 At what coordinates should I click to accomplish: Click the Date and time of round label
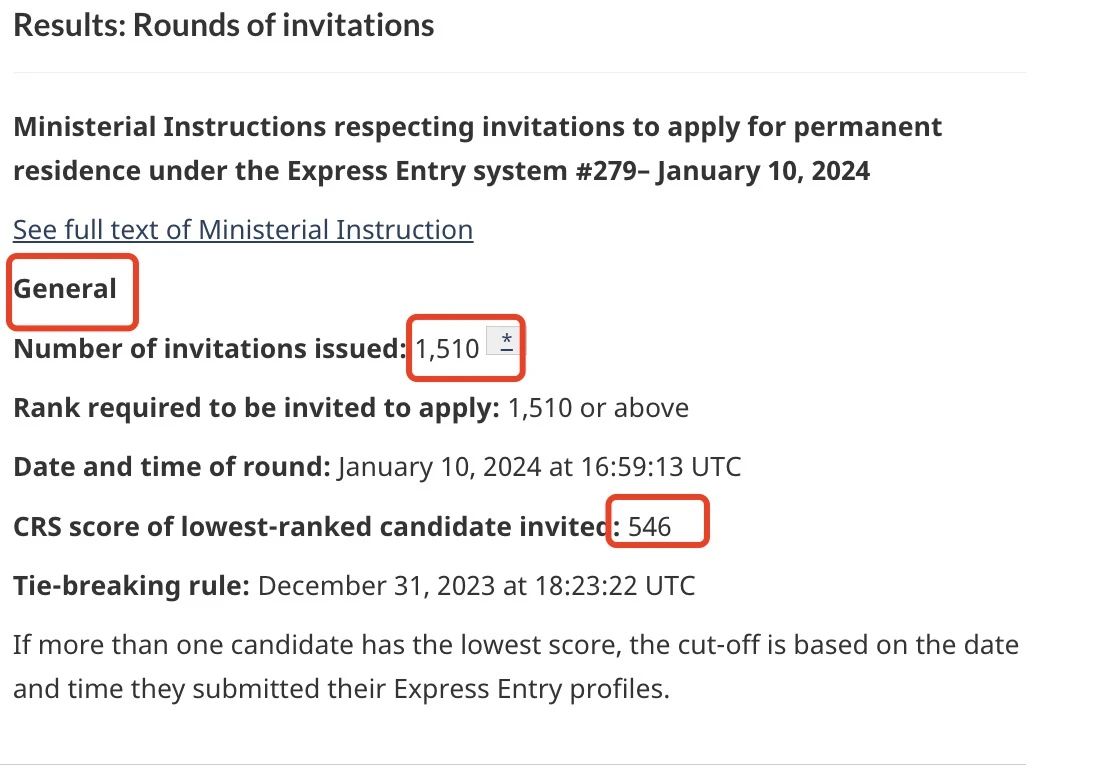171,467
